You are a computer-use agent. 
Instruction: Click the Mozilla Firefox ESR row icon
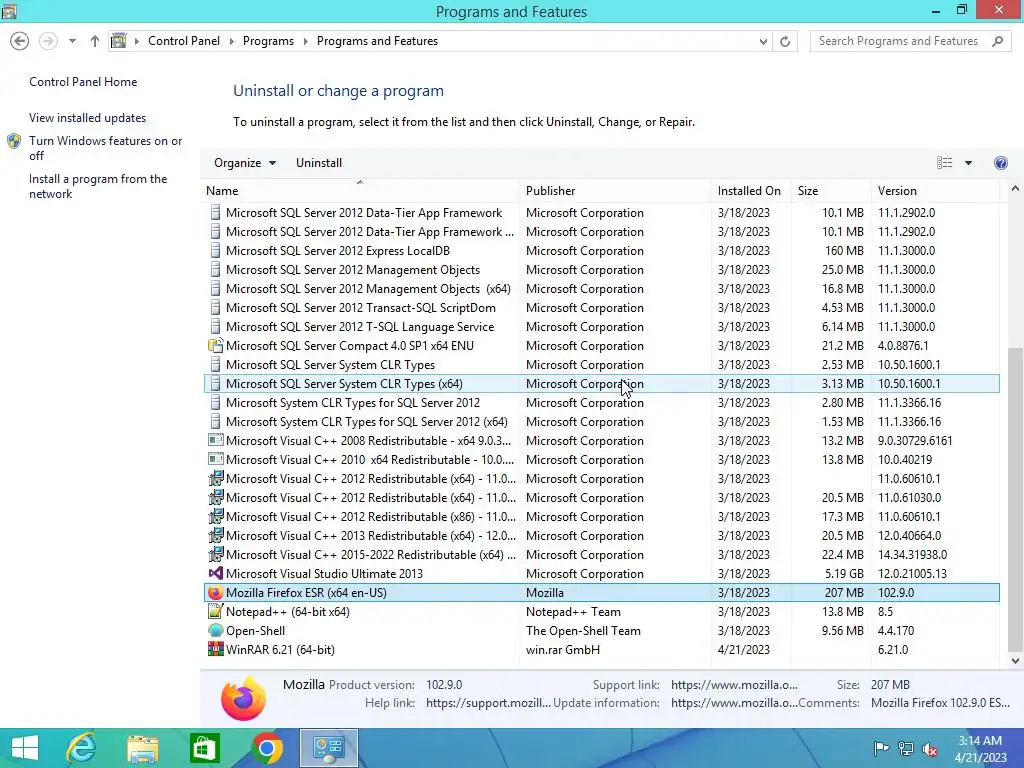[x=215, y=592]
